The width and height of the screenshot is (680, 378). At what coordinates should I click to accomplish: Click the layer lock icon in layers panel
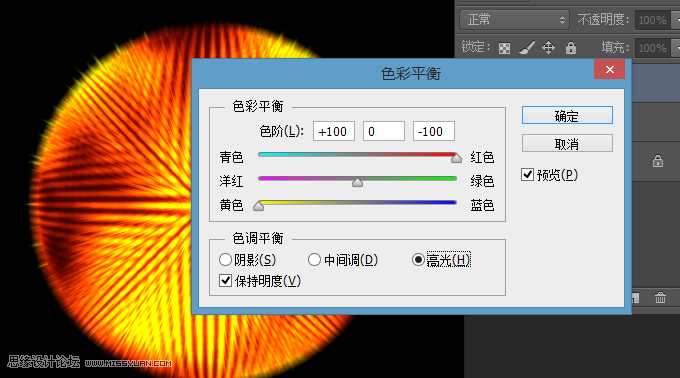click(x=657, y=161)
